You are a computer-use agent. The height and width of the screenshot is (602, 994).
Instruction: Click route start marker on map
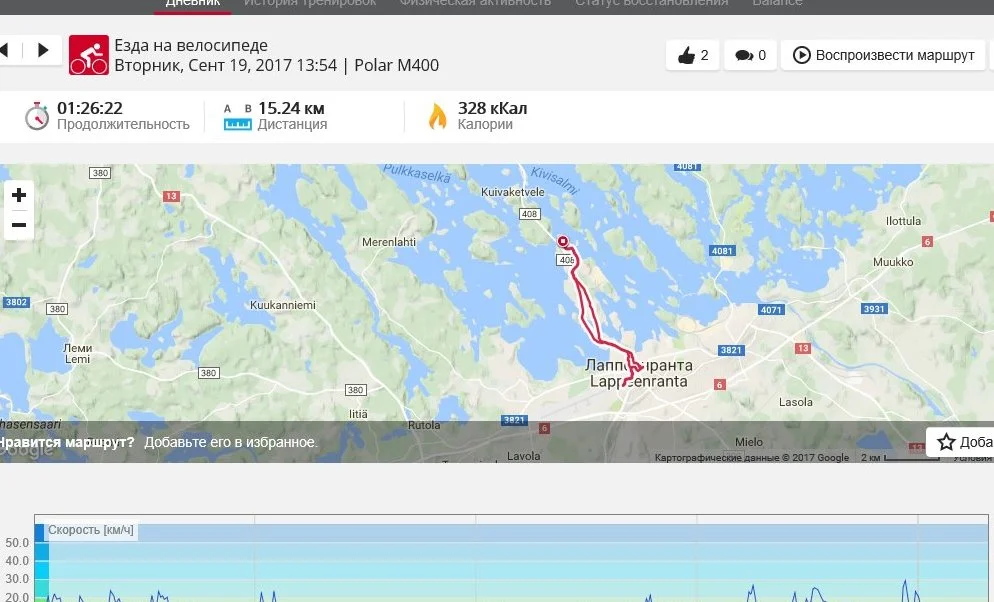coord(563,241)
